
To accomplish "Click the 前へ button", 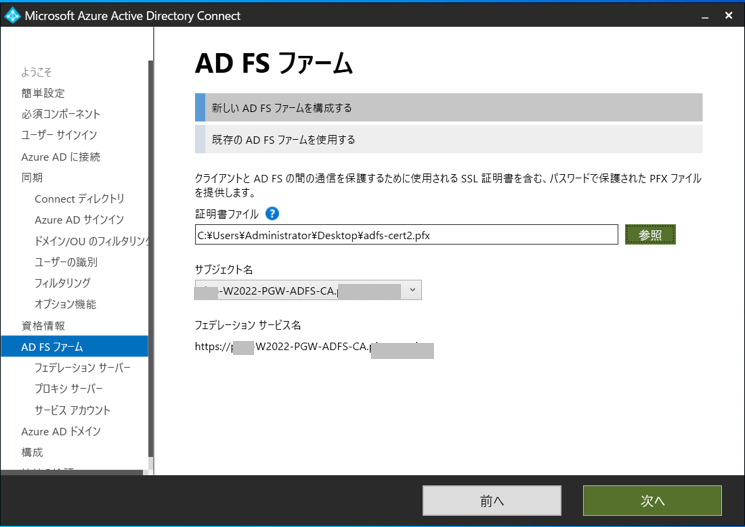I will (492, 500).
